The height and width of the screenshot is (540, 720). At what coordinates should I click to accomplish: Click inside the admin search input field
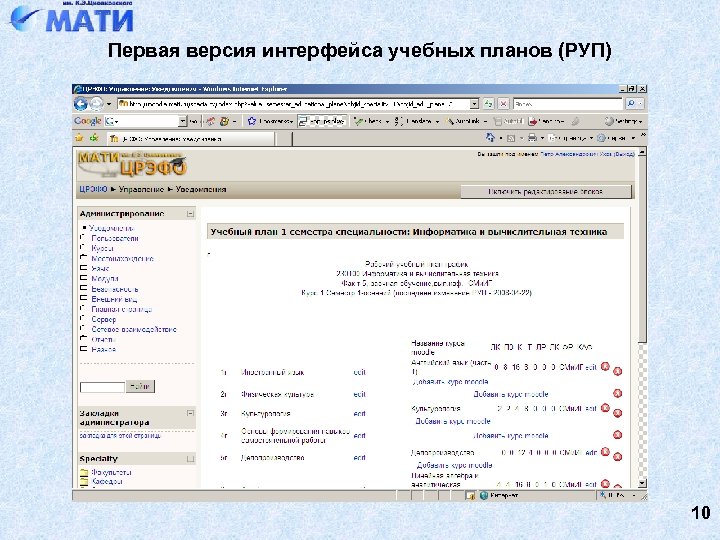102,387
